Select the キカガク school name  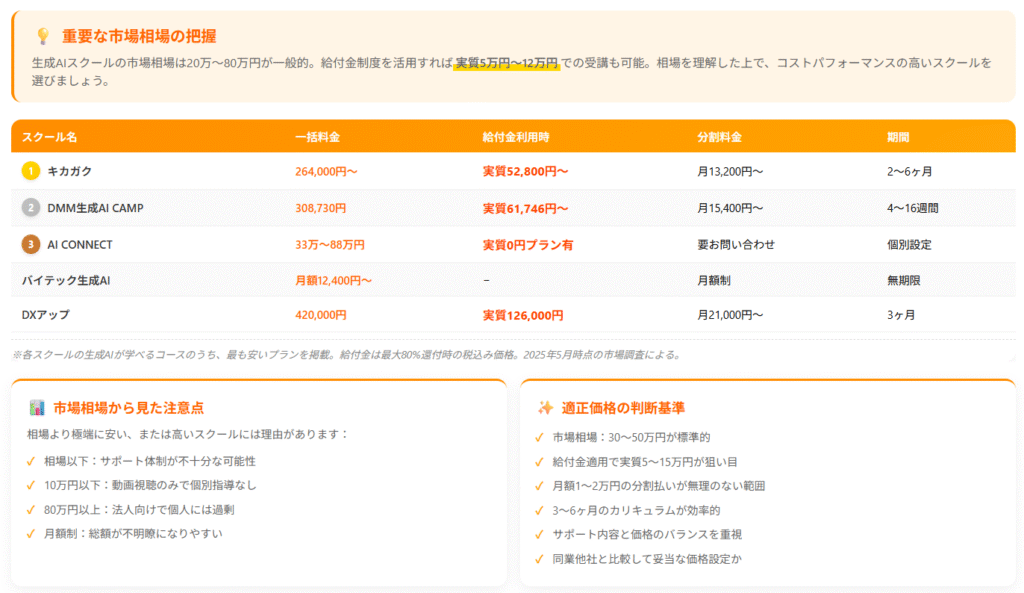click(x=70, y=171)
